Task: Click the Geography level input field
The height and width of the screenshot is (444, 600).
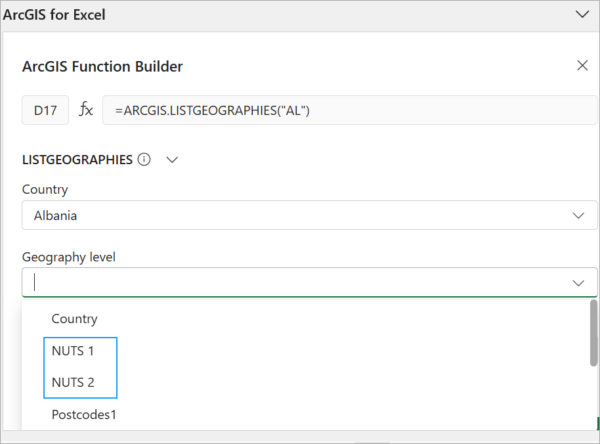Action: coord(309,282)
